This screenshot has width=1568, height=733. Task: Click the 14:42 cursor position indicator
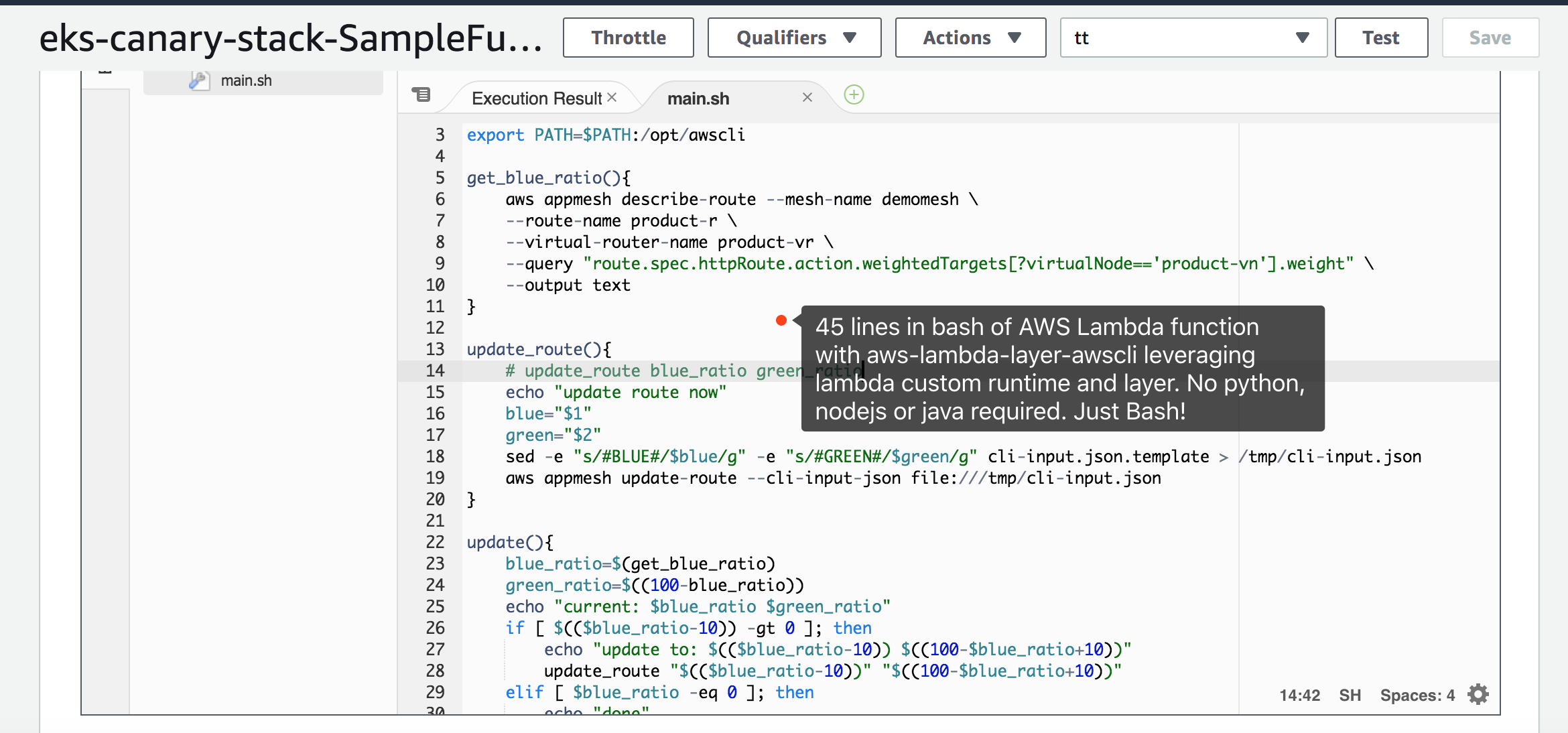pyautogui.click(x=1299, y=695)
